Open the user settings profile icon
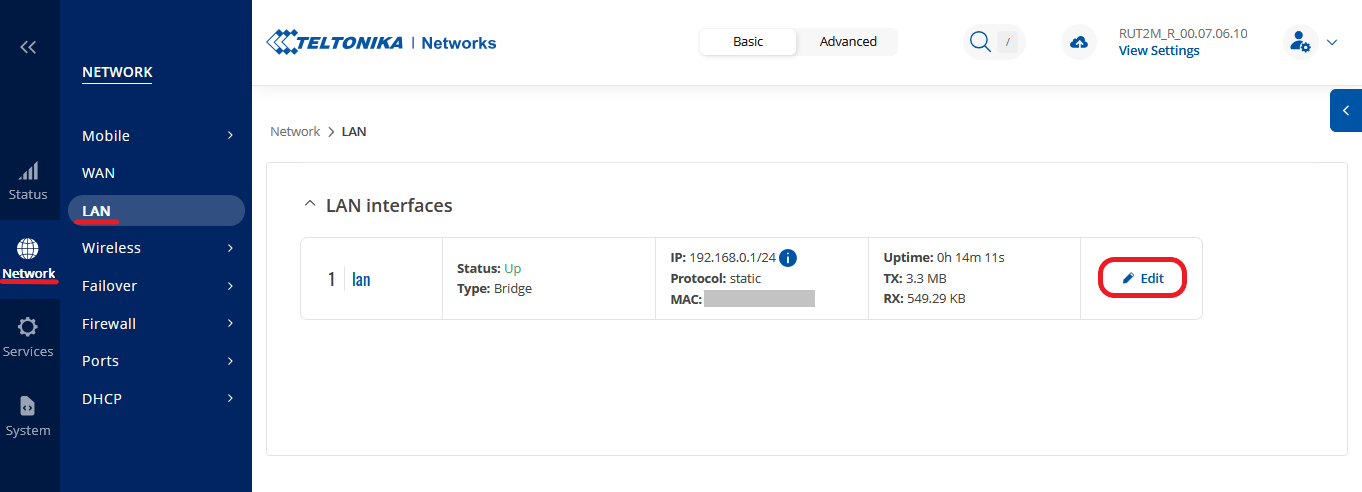The height and width of the screenshot is (492, 1362). point(1300,42)
